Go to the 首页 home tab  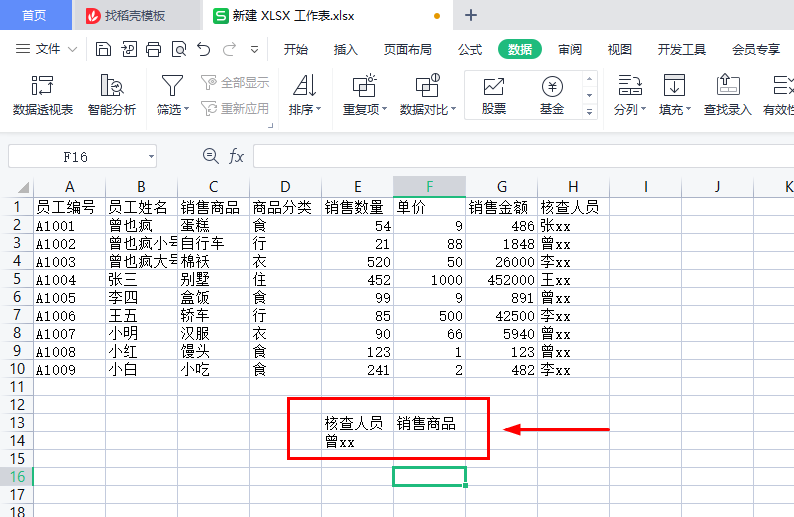click(x=34, y=15)
